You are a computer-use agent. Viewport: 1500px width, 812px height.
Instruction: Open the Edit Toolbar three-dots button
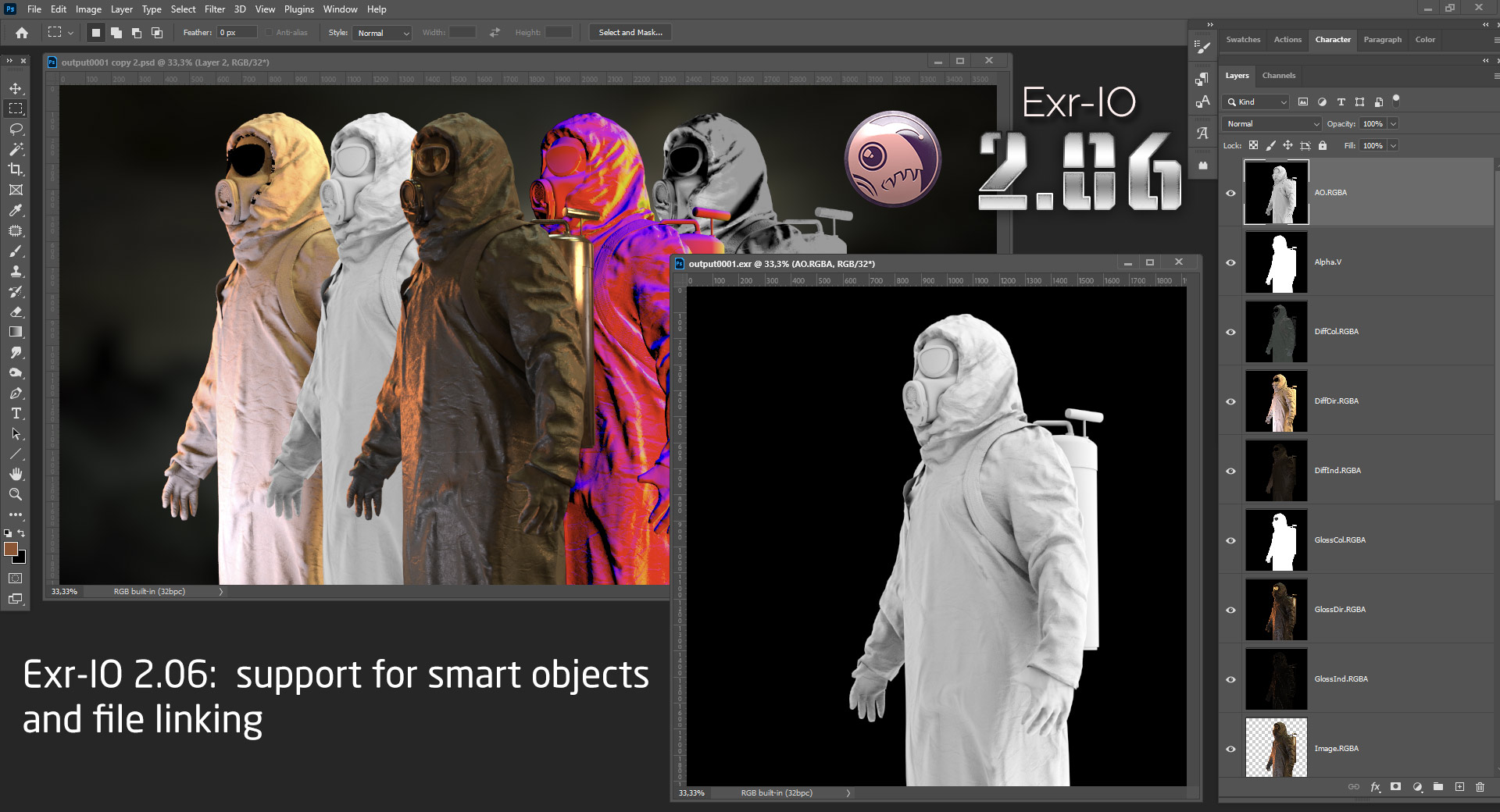tap(16, 515)
